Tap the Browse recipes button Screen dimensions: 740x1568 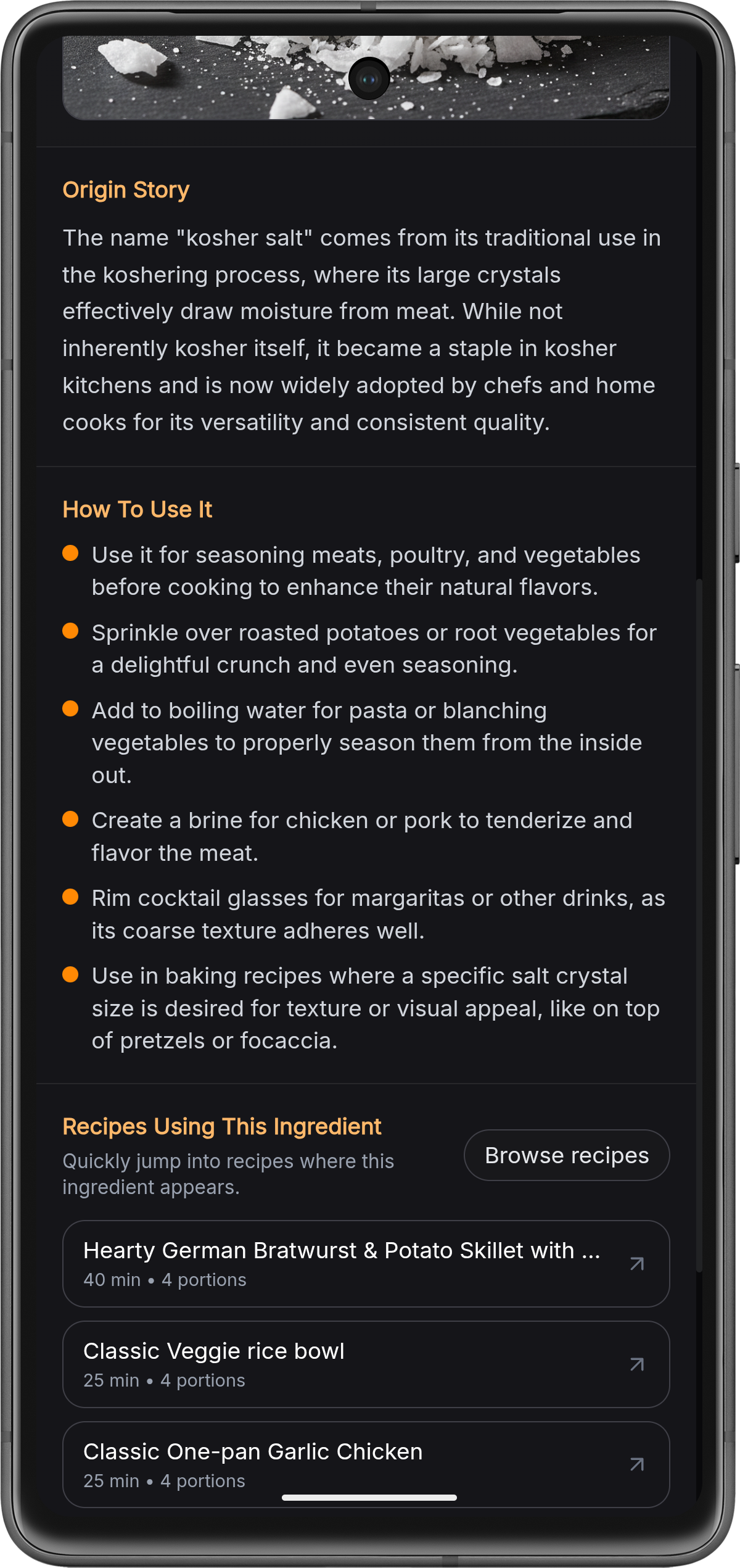pyautogui.click(x=566, y=1155)
